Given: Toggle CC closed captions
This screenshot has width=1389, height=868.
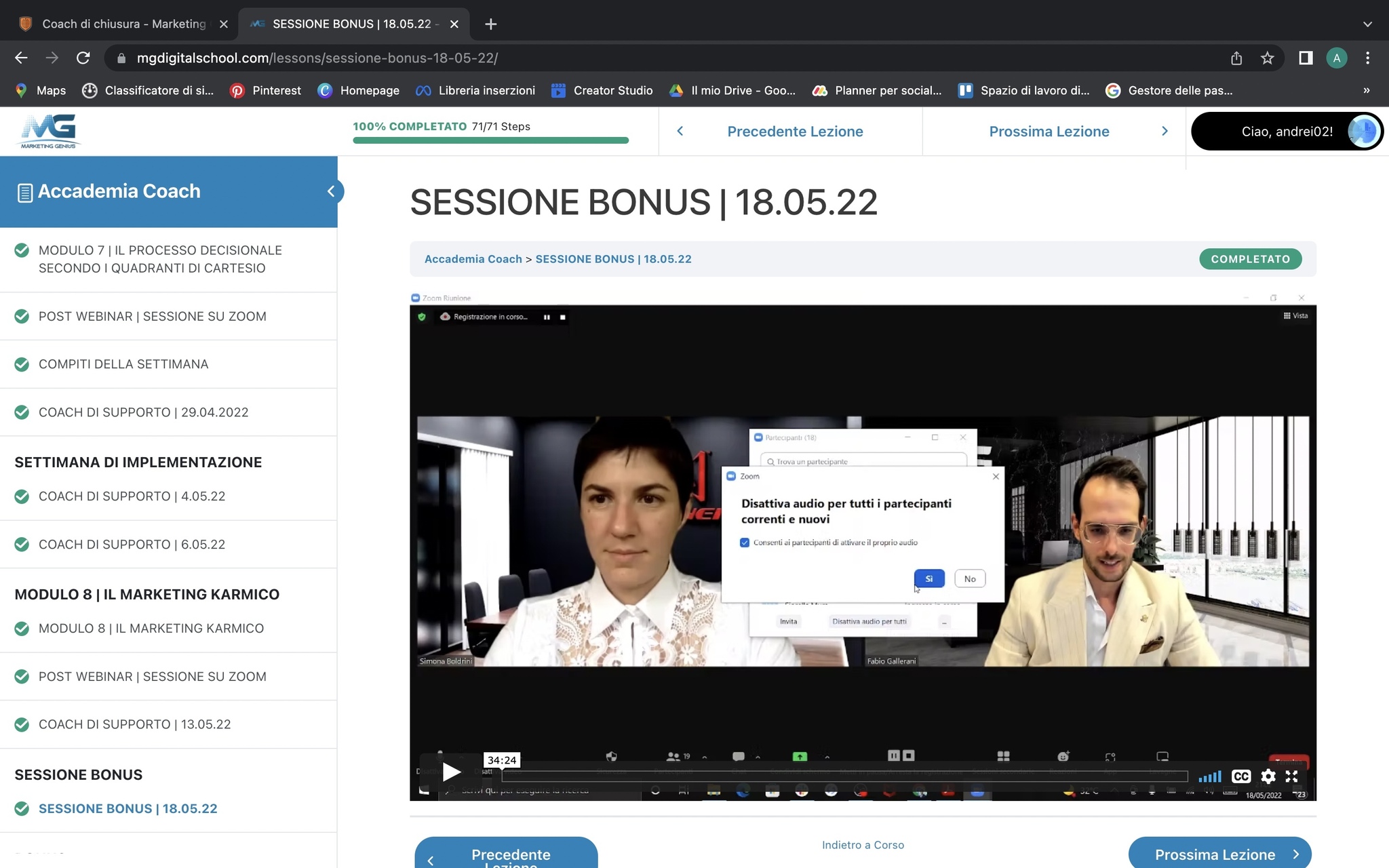Looking at the screenshot, I should pos(1240,776).
